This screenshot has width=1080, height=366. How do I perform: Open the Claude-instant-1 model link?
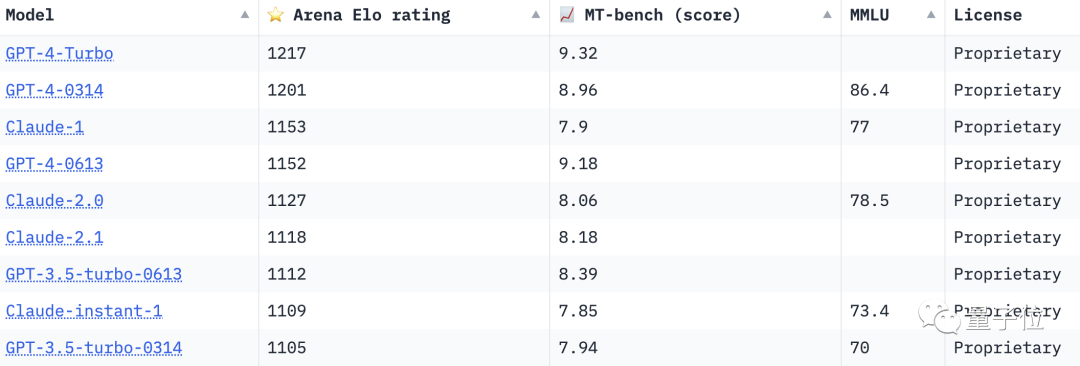[84, 311]
